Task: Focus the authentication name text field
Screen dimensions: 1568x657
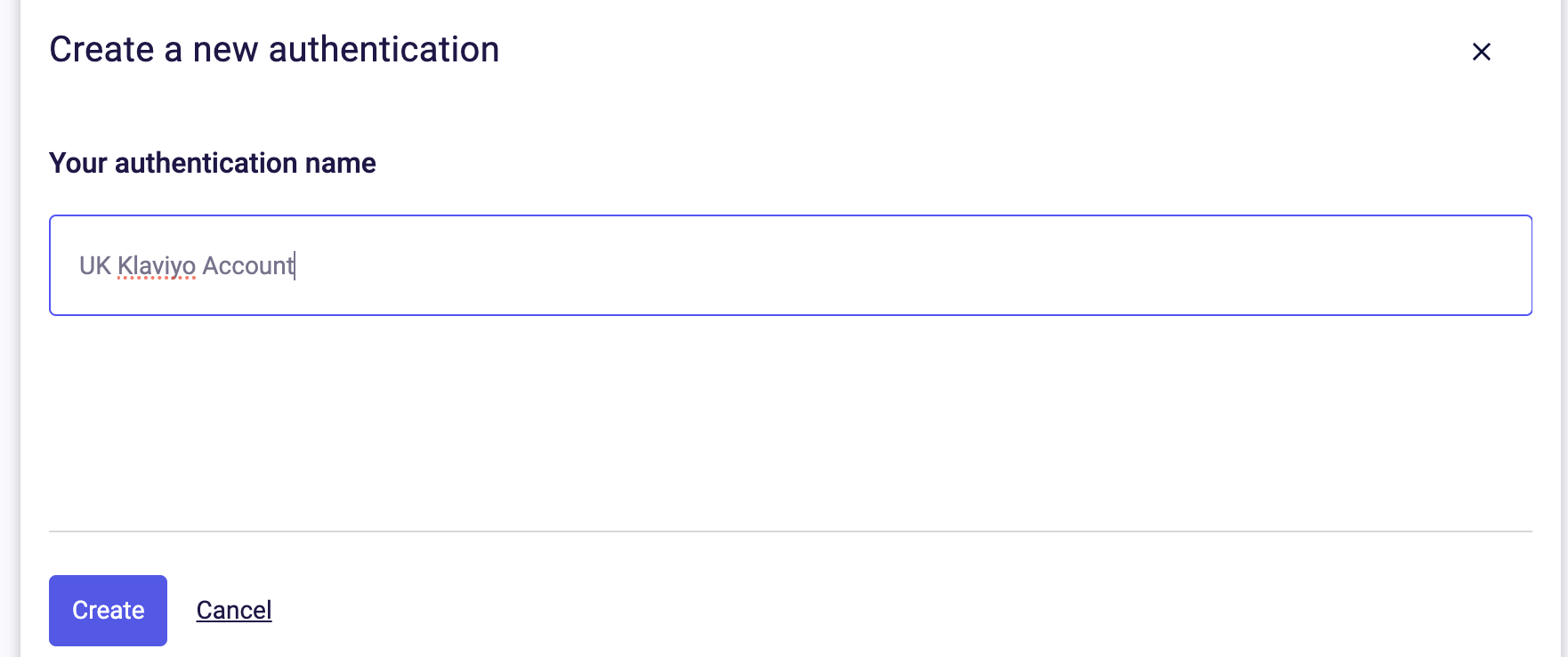Action: [790, 265]
